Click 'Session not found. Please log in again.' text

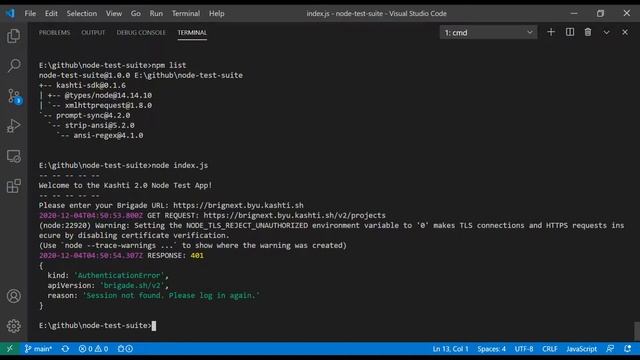171,296
